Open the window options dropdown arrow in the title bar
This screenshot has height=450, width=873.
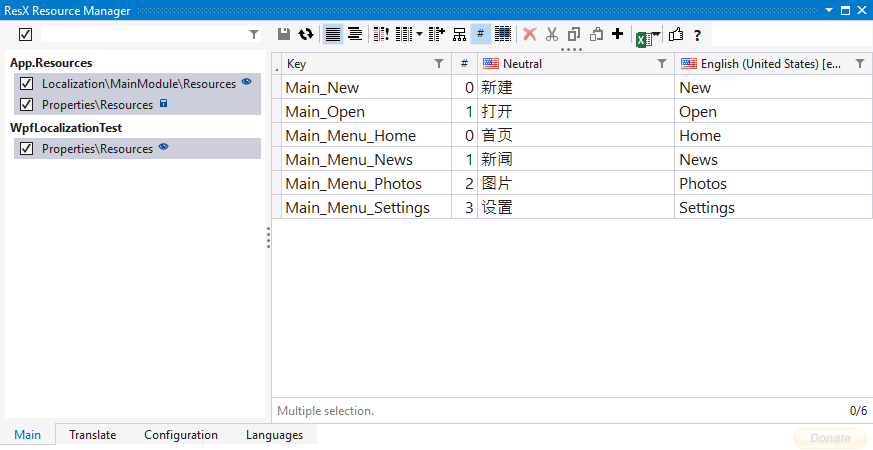(829, 10)
